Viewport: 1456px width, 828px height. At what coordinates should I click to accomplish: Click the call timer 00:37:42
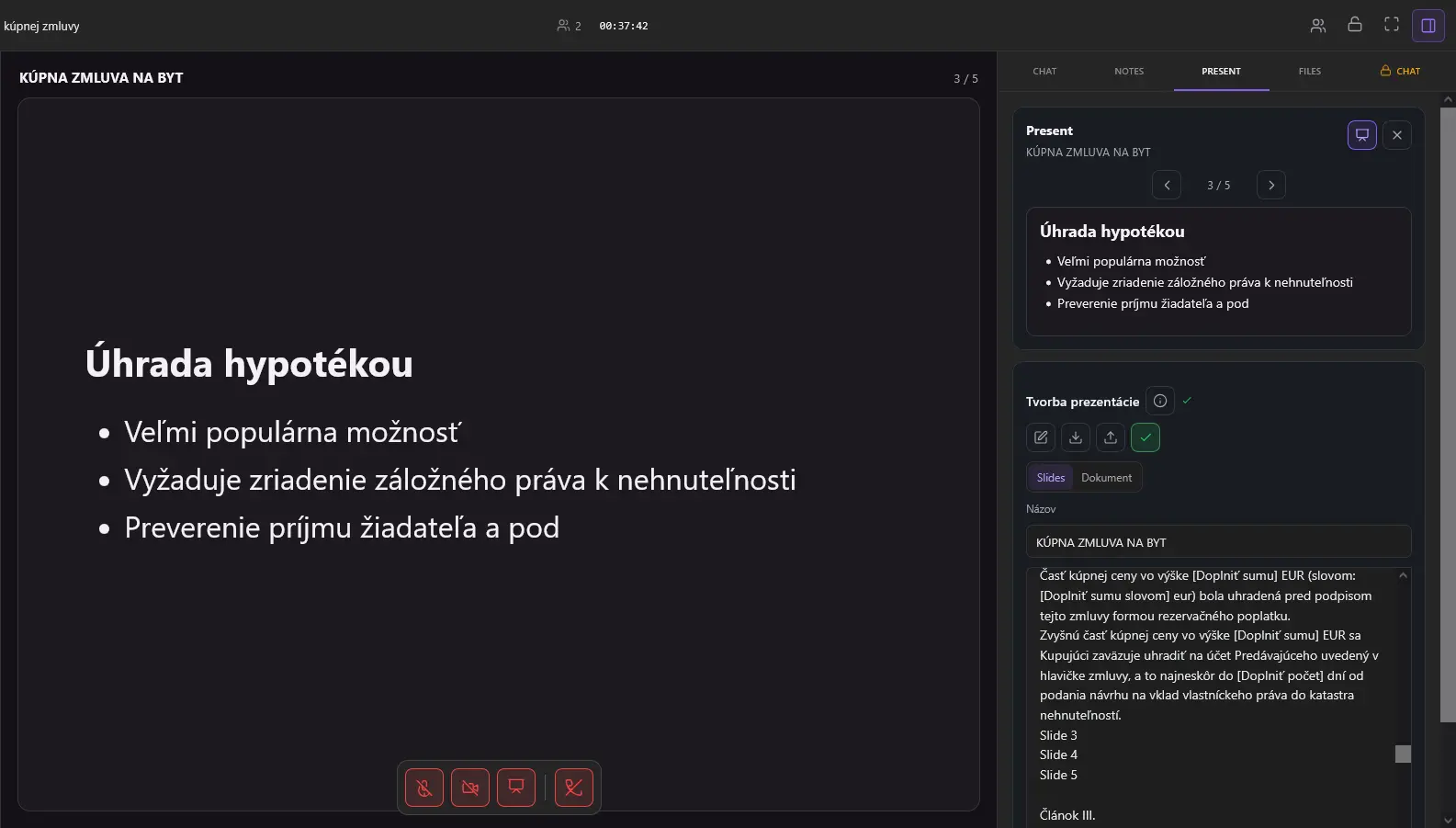point(624,26)
